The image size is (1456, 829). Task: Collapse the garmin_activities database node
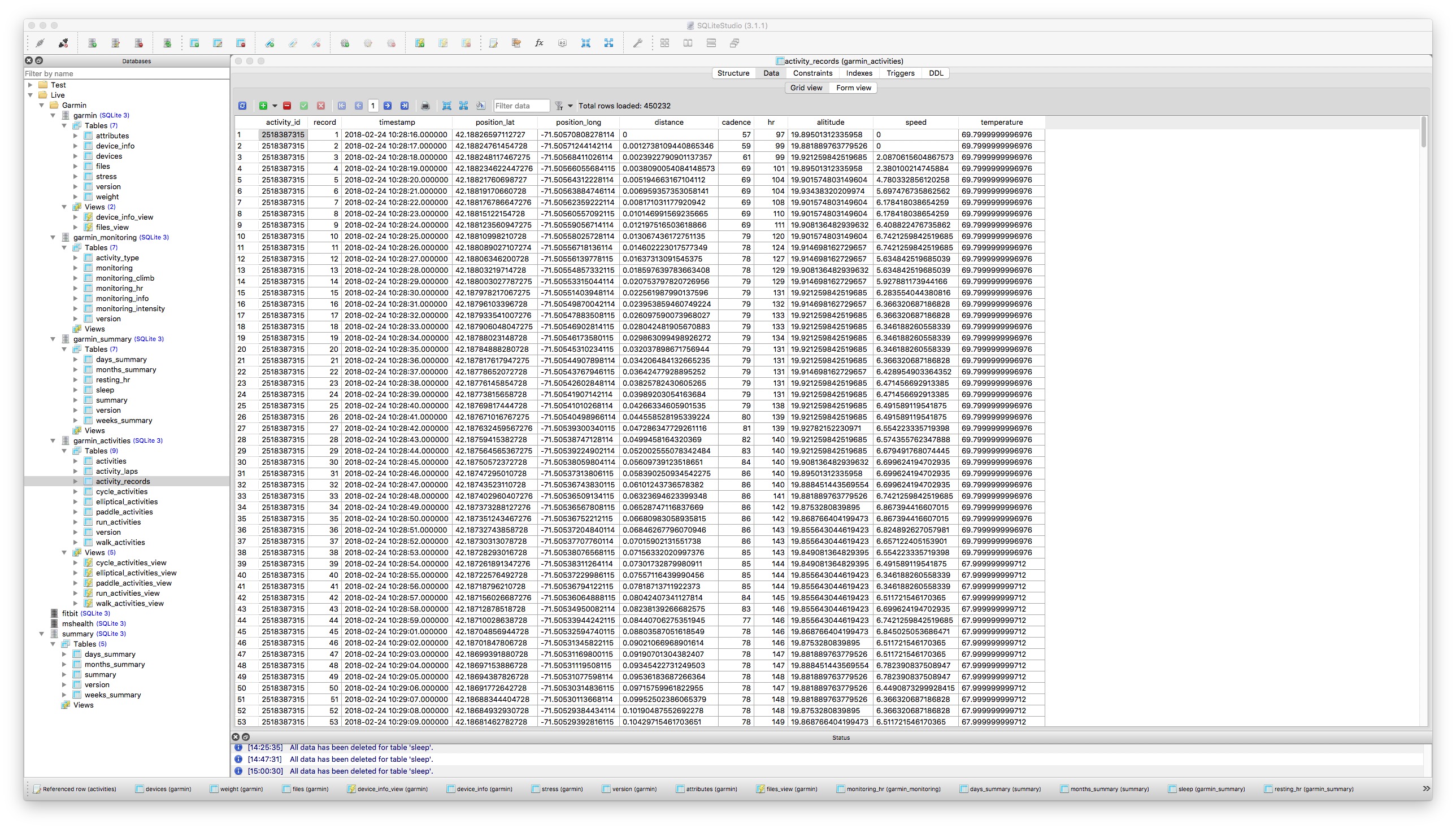point(53,440)
